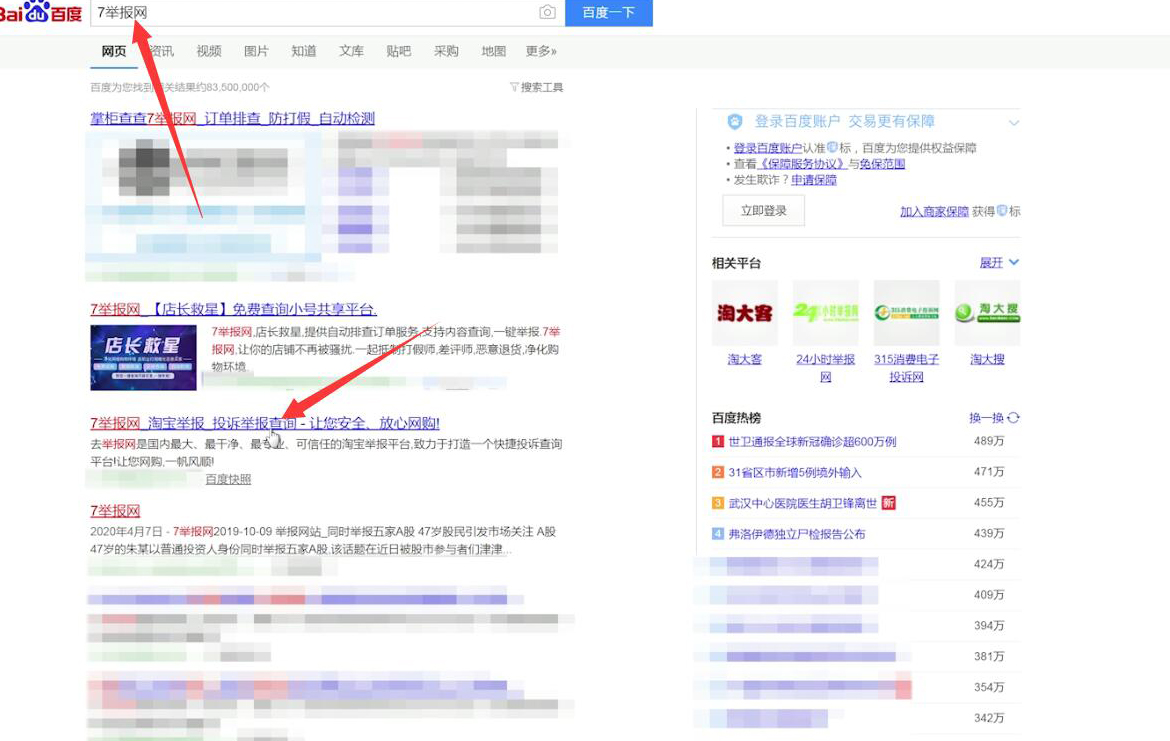Refresh hot list with 换一换
This screenshot has height=741, width=1170.
tap(994, 418)
